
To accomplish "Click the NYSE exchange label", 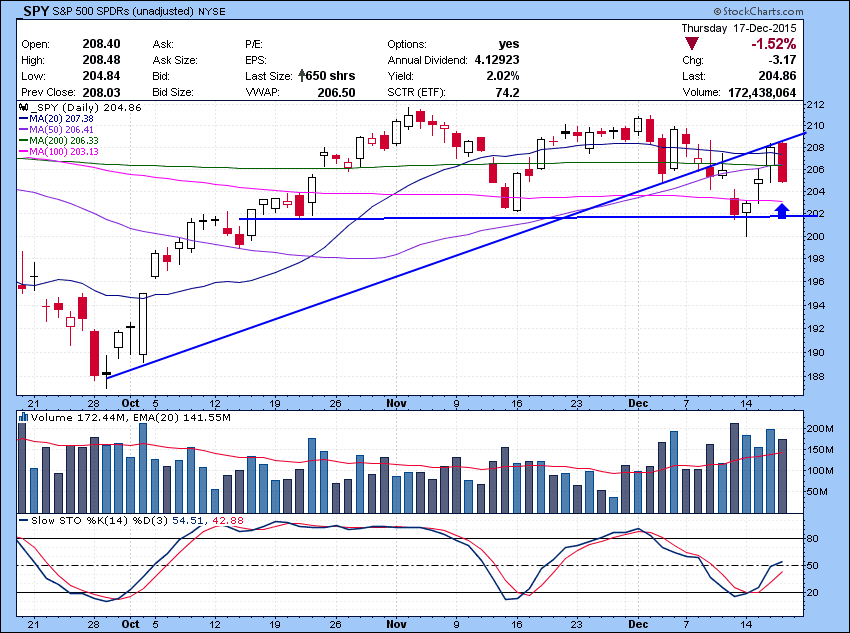I will pos(211,11).
